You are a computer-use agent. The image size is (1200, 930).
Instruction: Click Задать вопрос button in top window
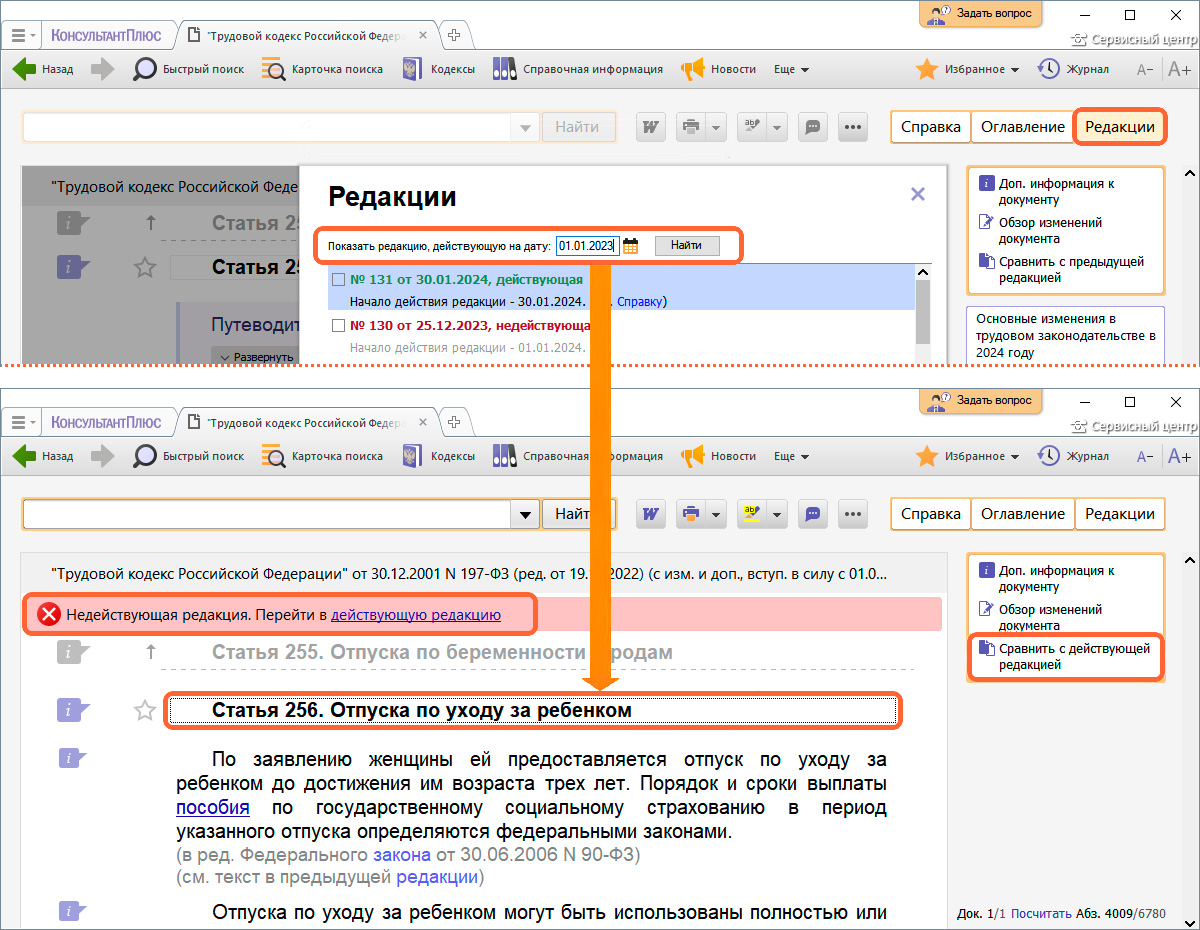tap(981, 13)
